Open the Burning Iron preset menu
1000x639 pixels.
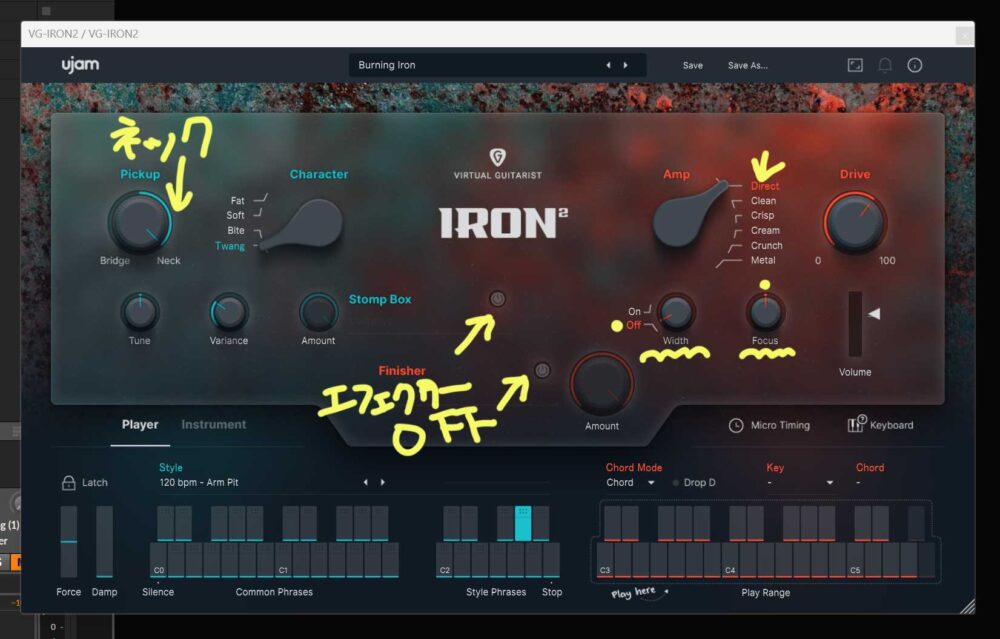pyautogui.click(x=497, y=65)
